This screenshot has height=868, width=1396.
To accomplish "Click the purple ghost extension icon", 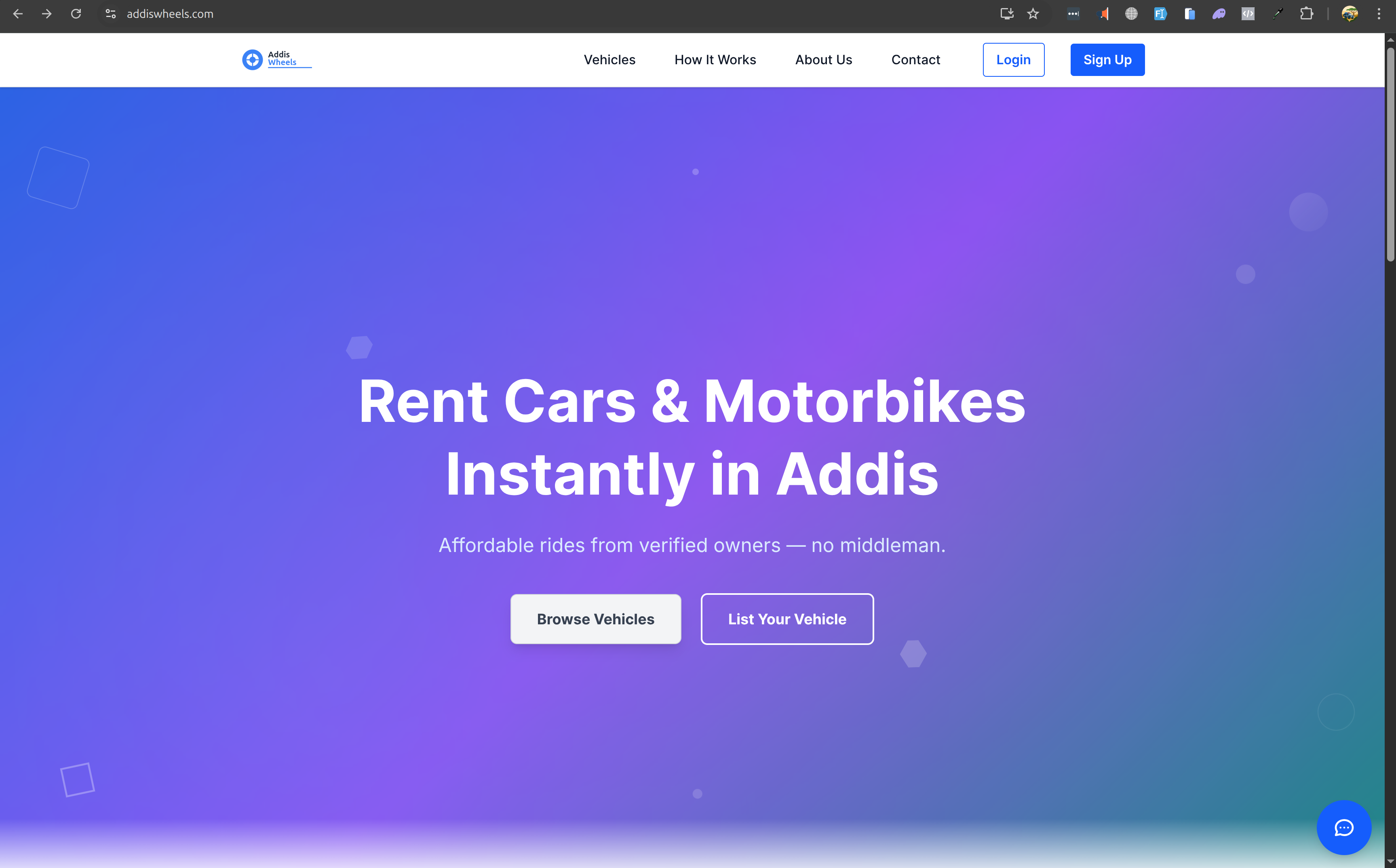I will pyautogui.click(x=1219, y=14).
